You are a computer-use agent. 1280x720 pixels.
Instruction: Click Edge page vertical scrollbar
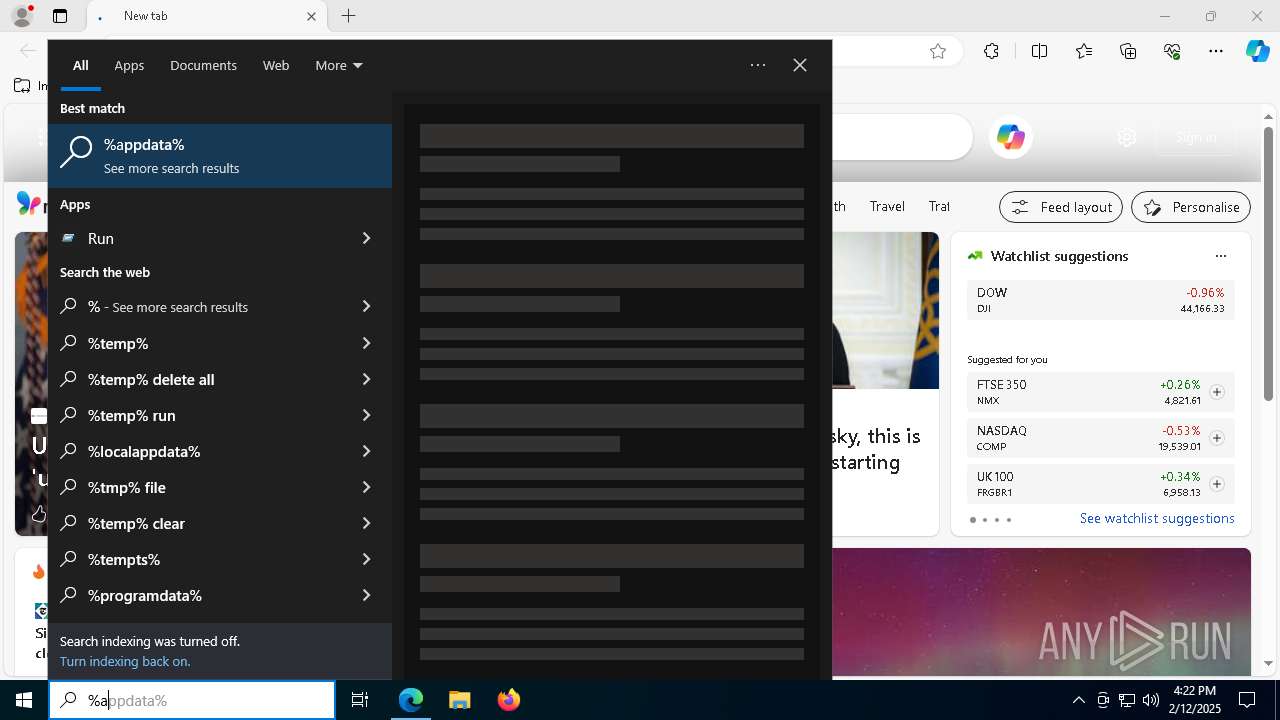tap(1268, 264)
